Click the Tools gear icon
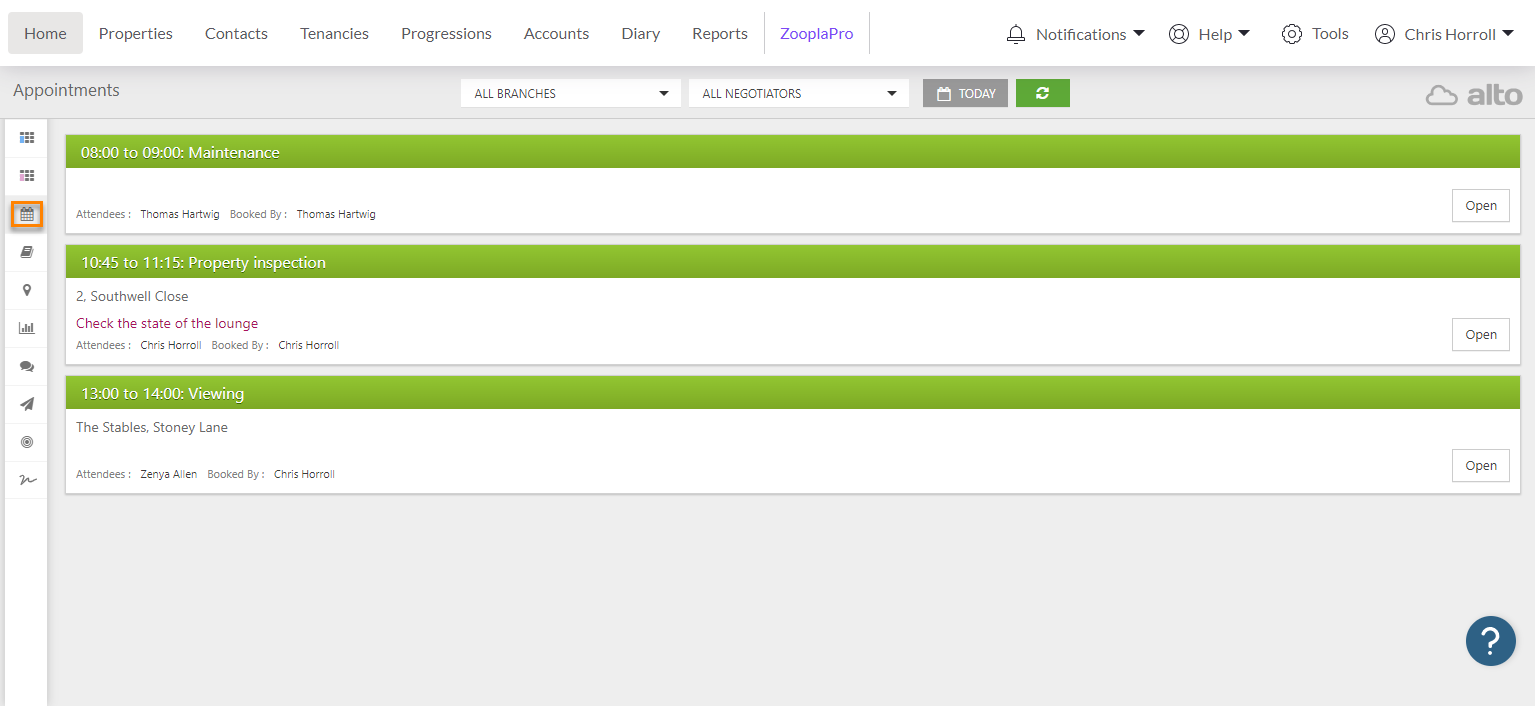1535x706 pixels. click(x=1292, y=34)
